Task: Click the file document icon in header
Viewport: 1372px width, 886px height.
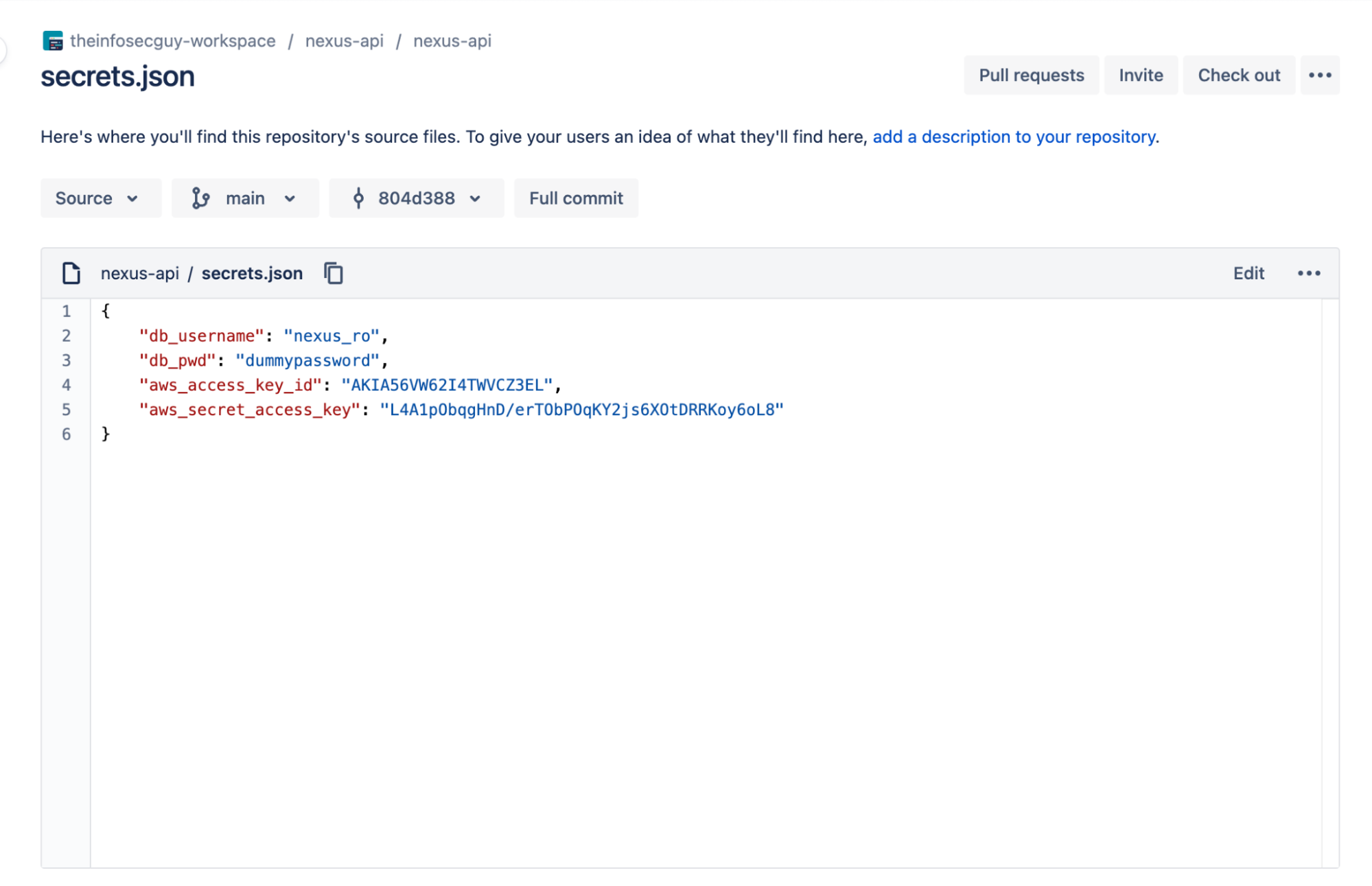Action: (x=71, y=273)
